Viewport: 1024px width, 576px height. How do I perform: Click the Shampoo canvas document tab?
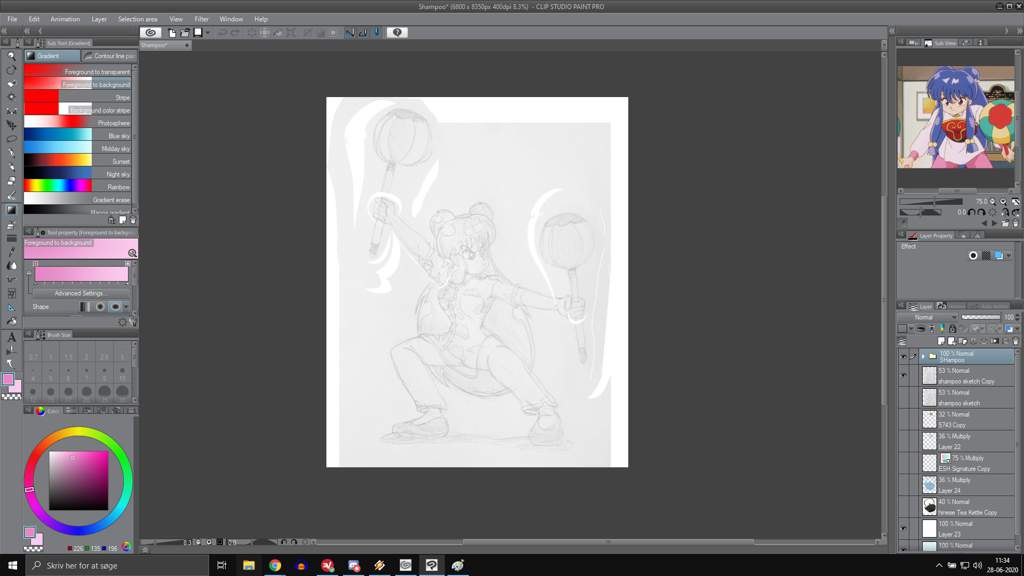pyautogui.click(x=165, y=45)
